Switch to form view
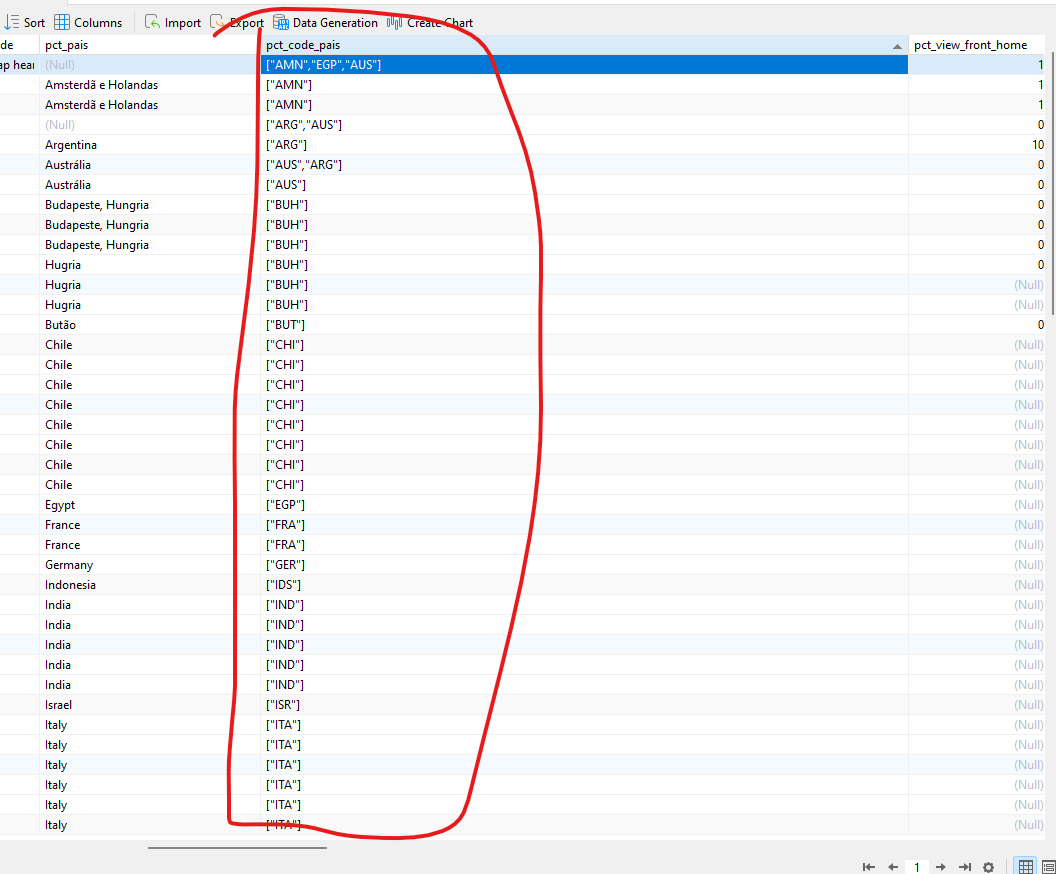This screenshot has height=874, width=1056. pos(1046,867)
